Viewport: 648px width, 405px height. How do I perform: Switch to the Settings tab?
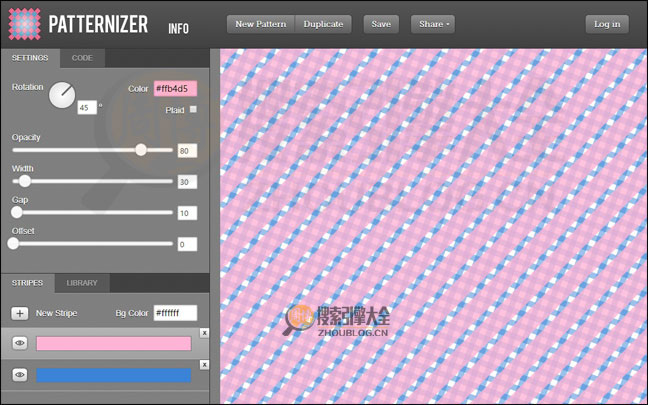click(x=30, y=58)
